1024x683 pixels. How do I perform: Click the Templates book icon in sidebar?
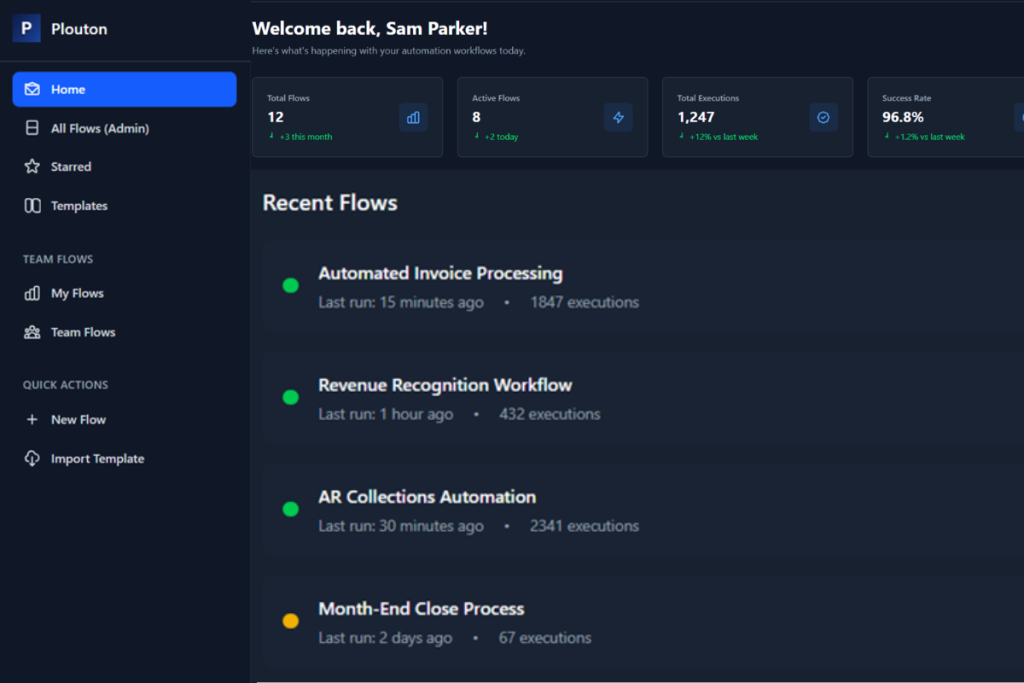[x=32, y=206]
